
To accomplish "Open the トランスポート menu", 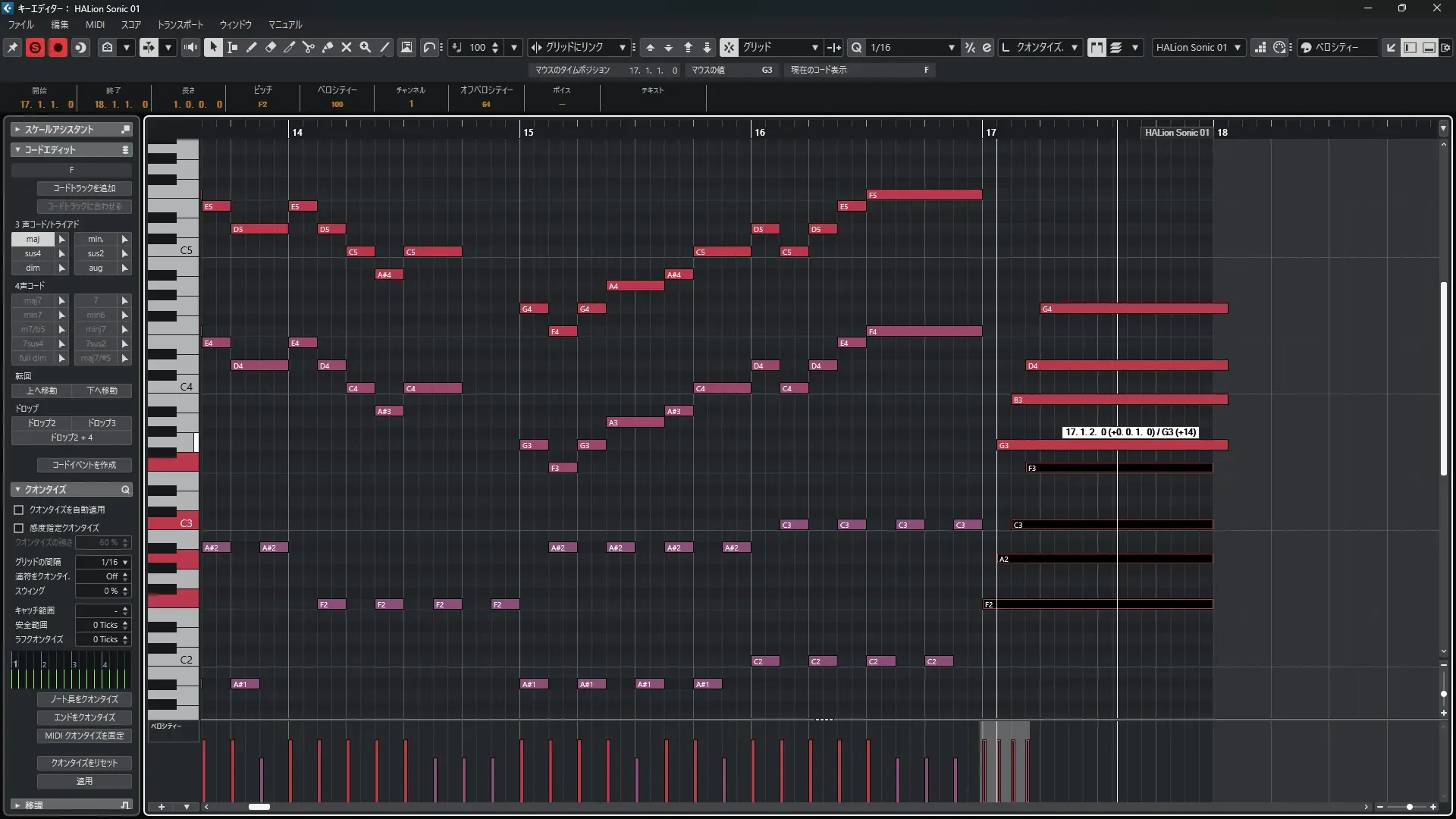I will pos(180,24).
